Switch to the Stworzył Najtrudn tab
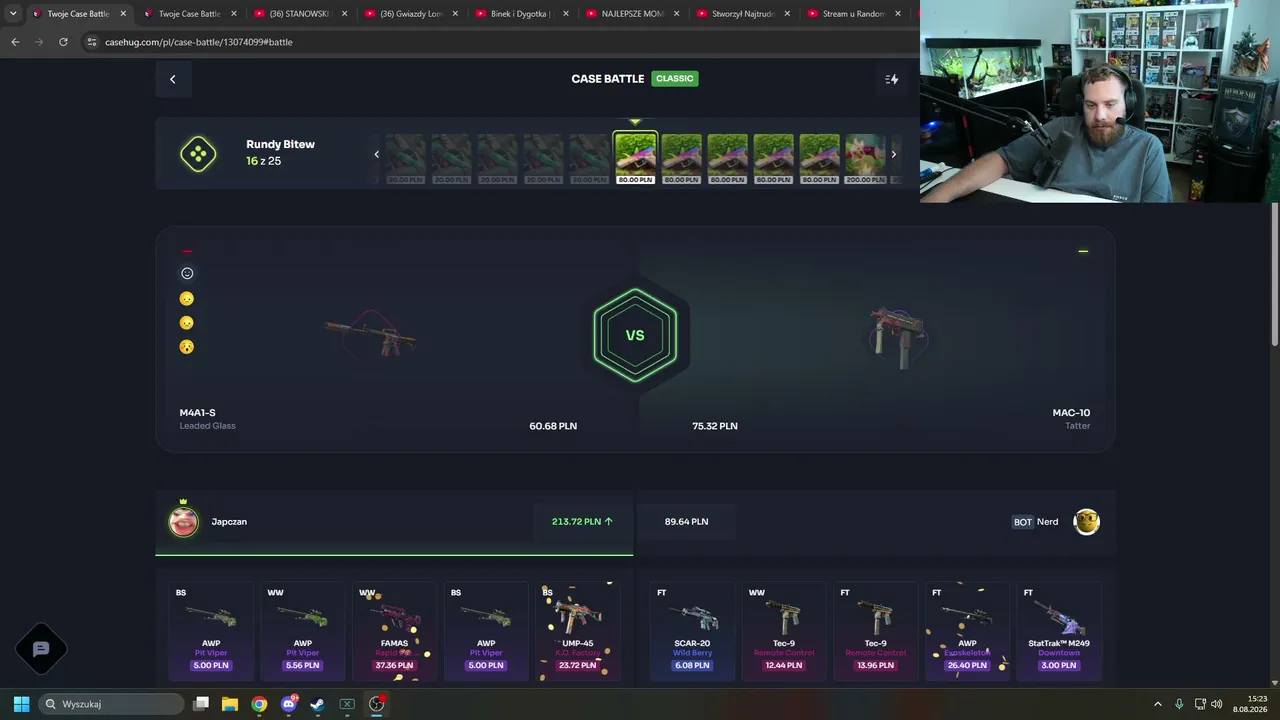This screenshot has height=720, width=1280. click(743, 14)
